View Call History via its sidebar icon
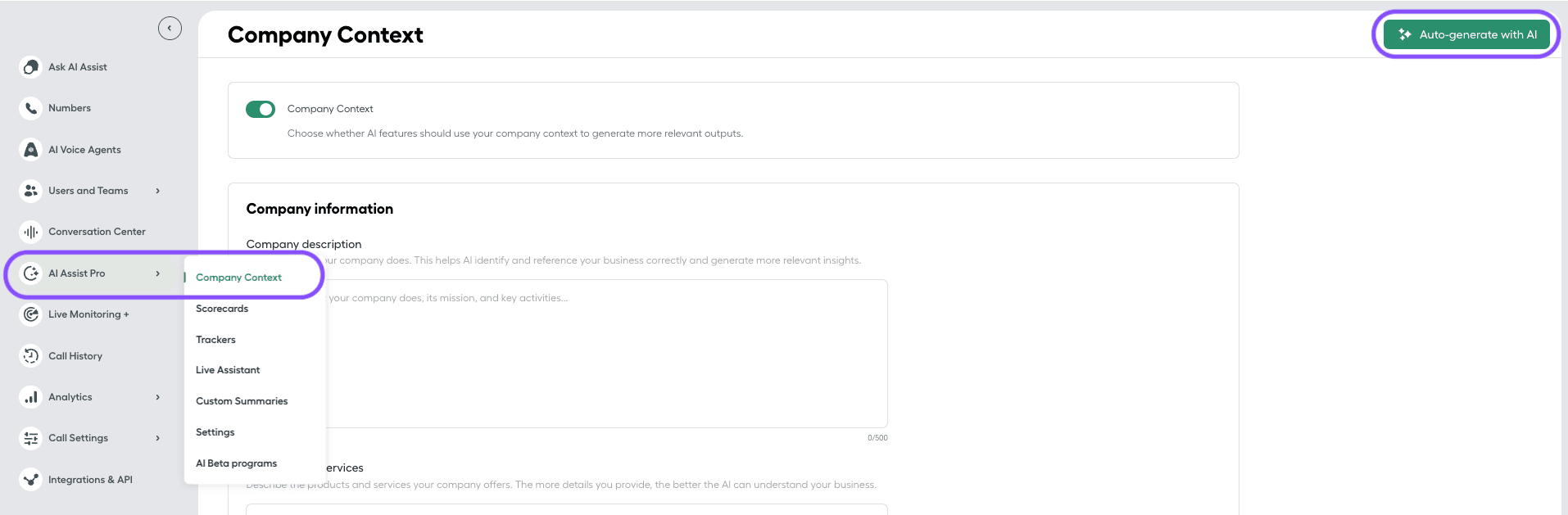 [x=75, y=355]
